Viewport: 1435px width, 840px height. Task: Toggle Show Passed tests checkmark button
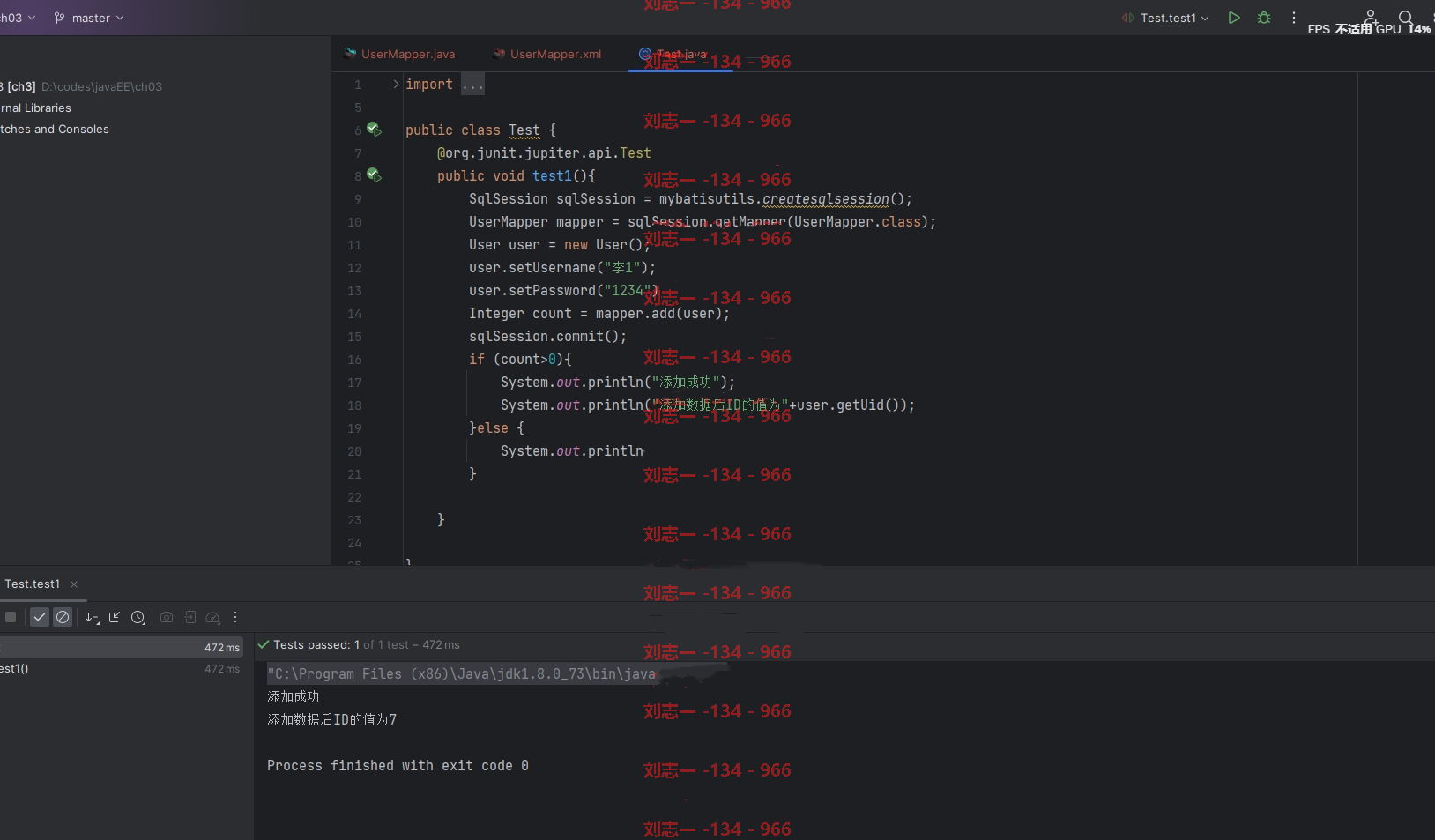click(40, 617)
